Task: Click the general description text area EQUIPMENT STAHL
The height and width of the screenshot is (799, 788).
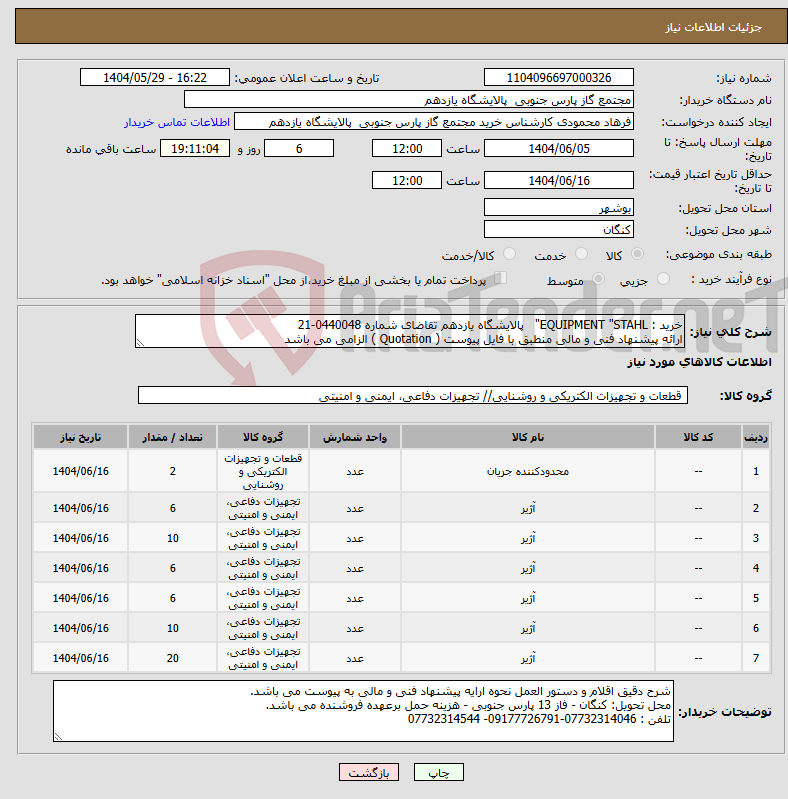Action: [x=410, y=331]
